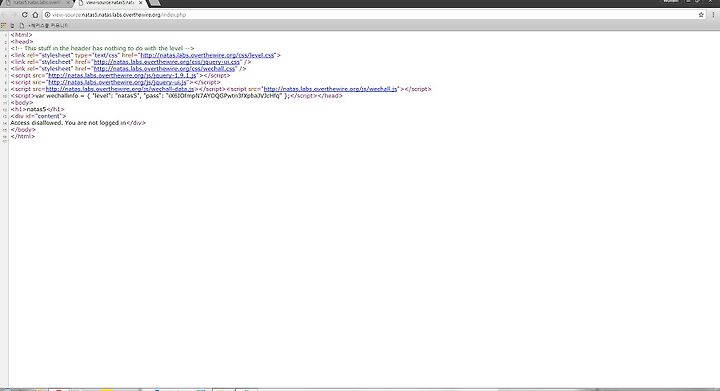This screenshot has width=720, height=391.
Task: Close the first natas5 tab
Action: [69, 3]
